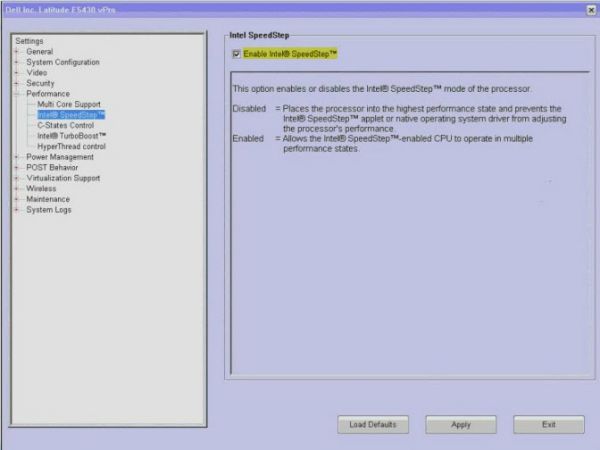Expand the POST Behavior node
This screenshot has width=600, height=450.
click(x=16, y=168)
